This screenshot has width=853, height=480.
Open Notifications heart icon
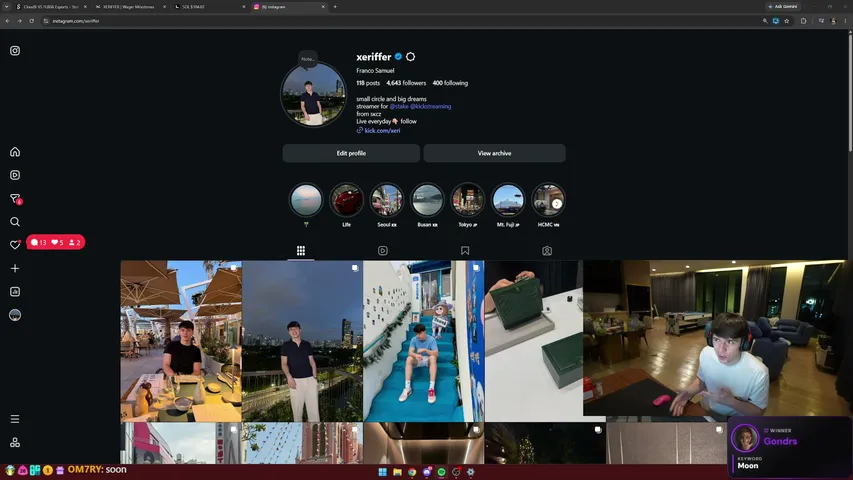pyautogui.click(x=15, y=245)
